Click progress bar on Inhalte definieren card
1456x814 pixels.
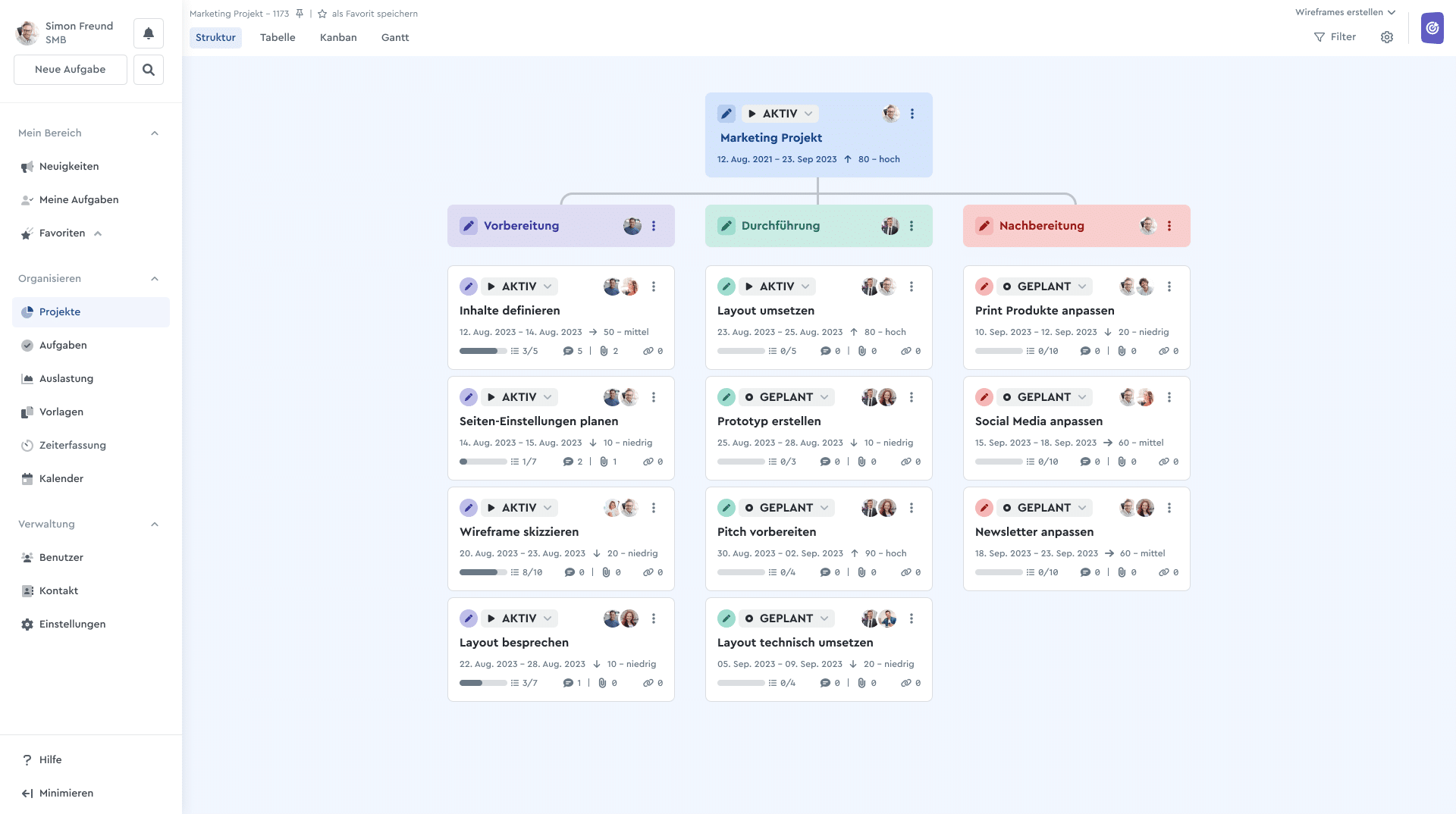coord(483,352)
